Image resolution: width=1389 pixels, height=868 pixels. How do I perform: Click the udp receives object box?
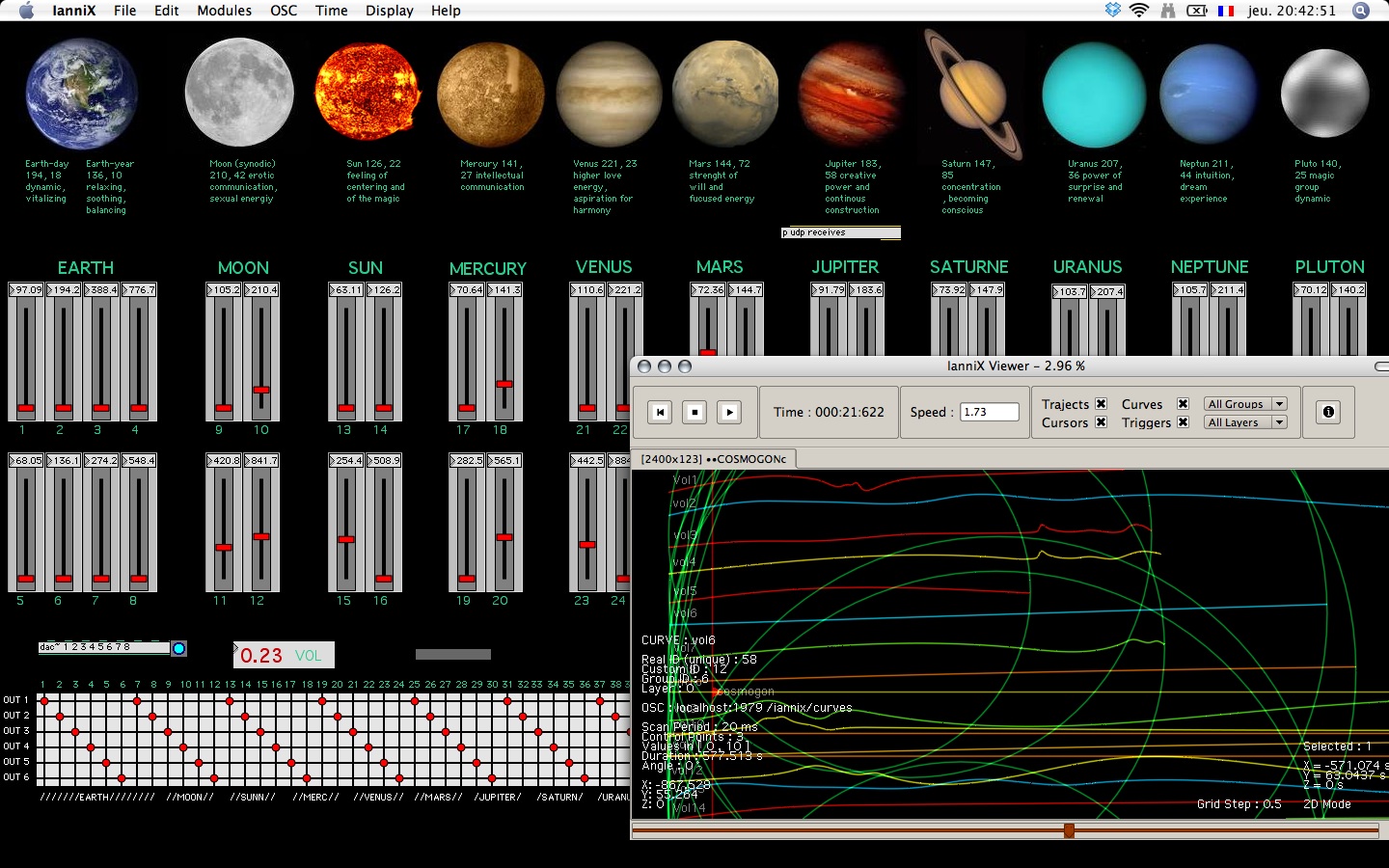tap(840, 232)
